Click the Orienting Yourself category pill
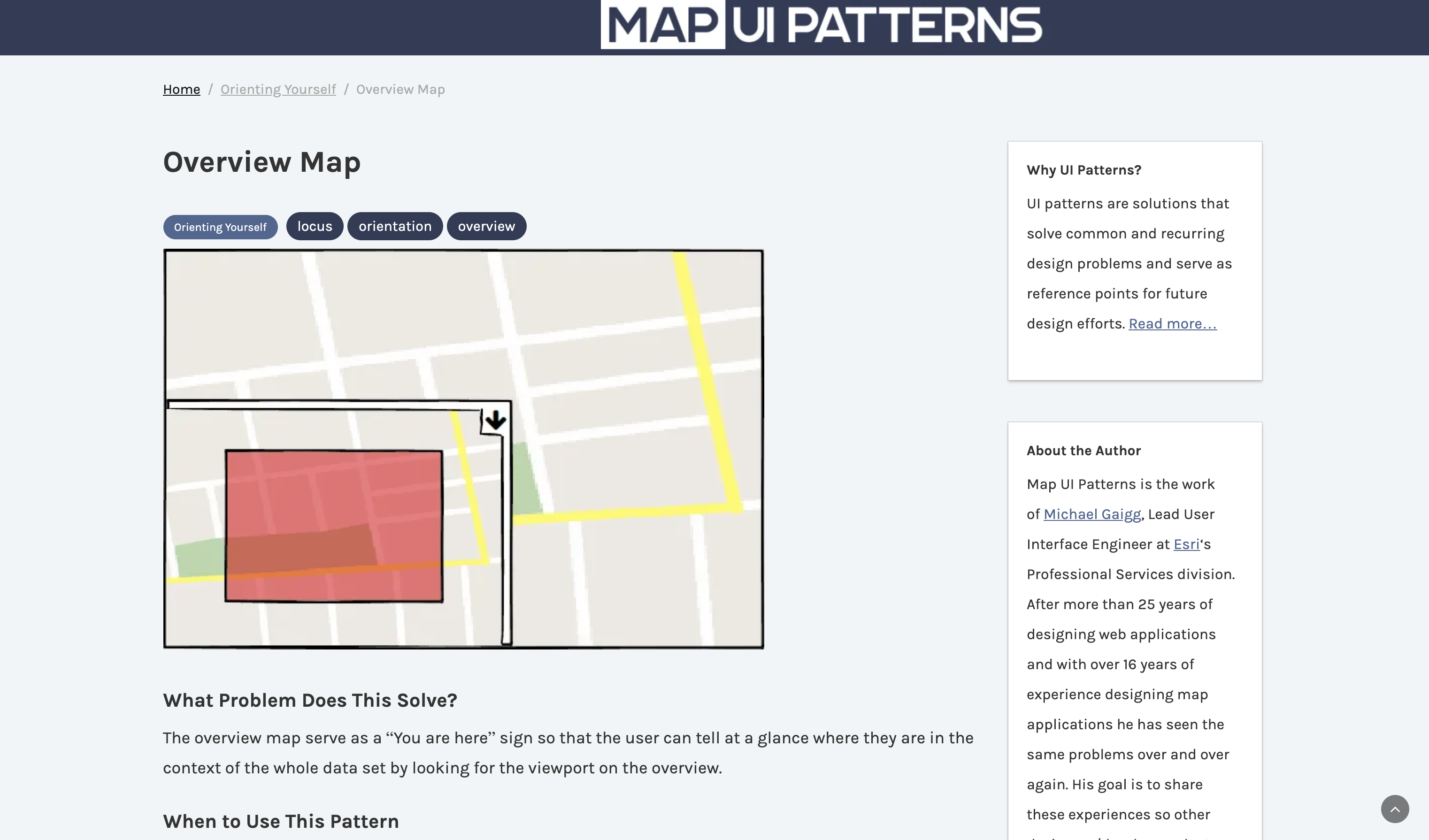The image size is (1429, 840). coord(220,226)
